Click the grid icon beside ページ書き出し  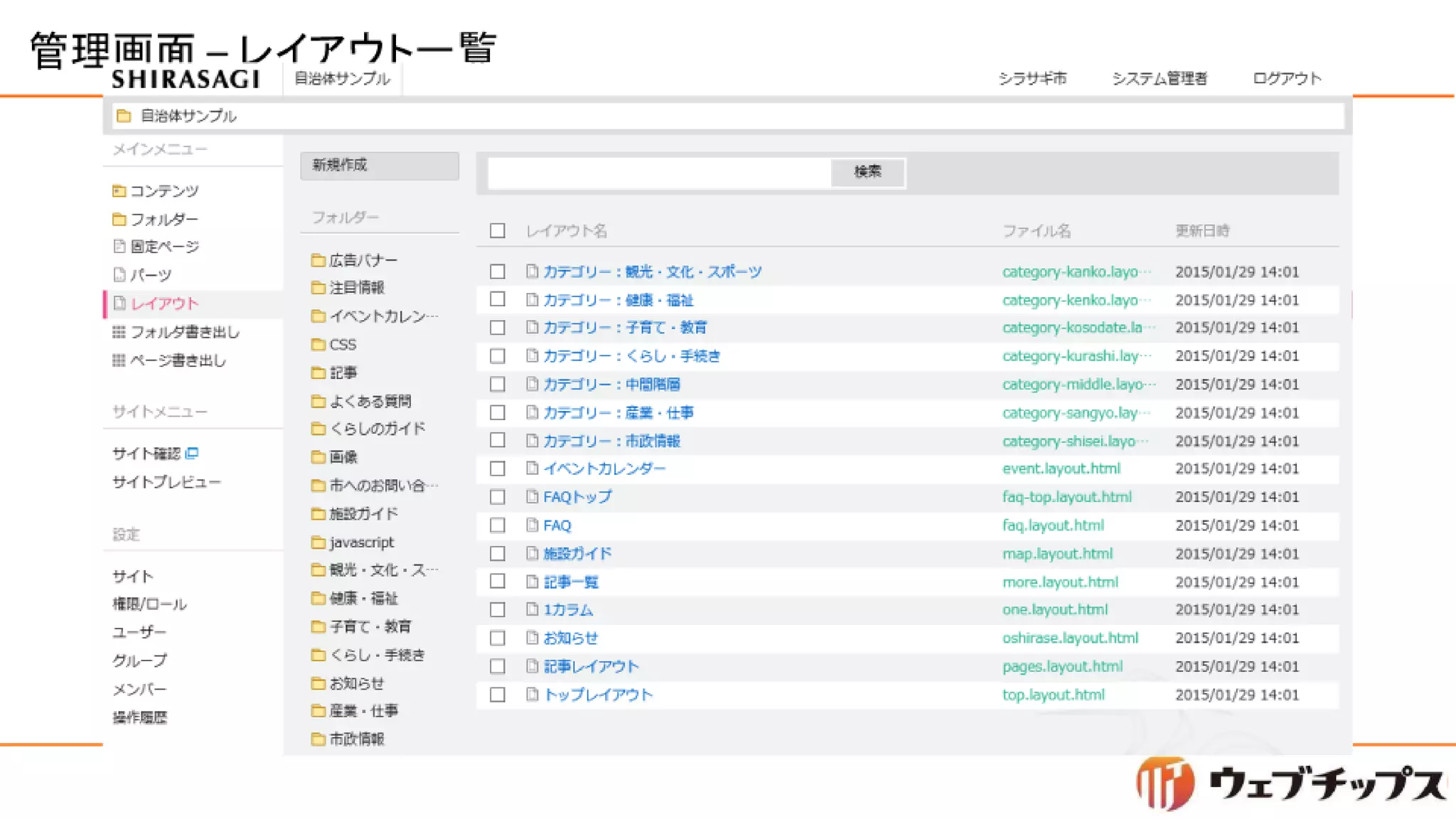[119, 360]
